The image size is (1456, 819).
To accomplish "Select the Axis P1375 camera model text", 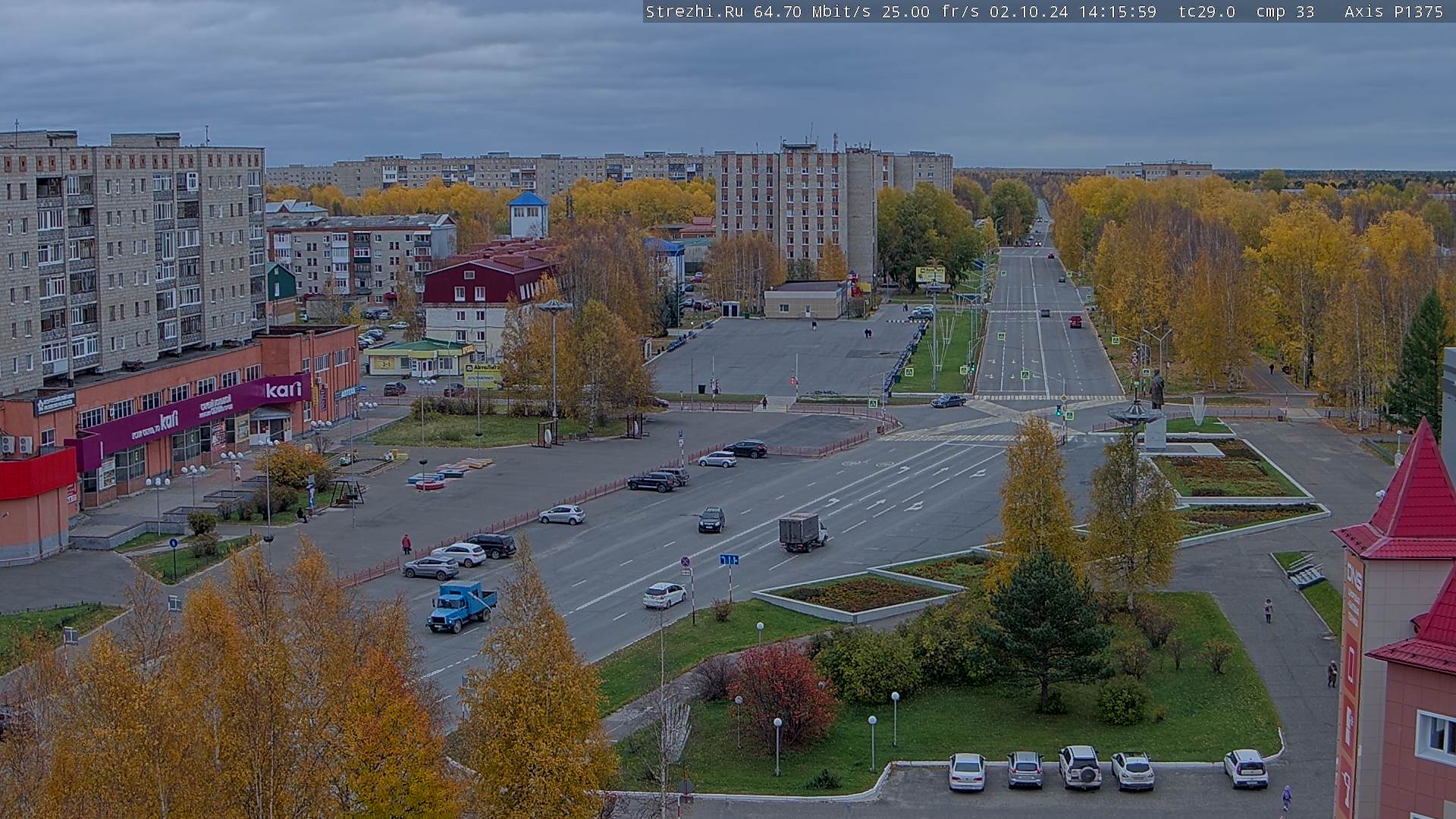I will tap(1394, 12).
